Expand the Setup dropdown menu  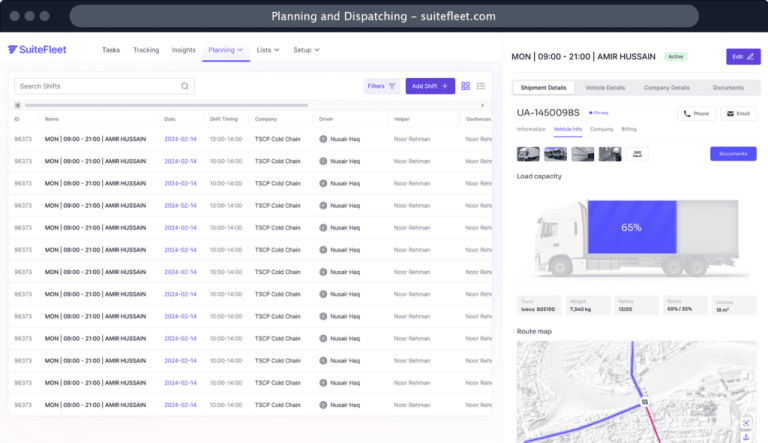[x=306, y=50]
